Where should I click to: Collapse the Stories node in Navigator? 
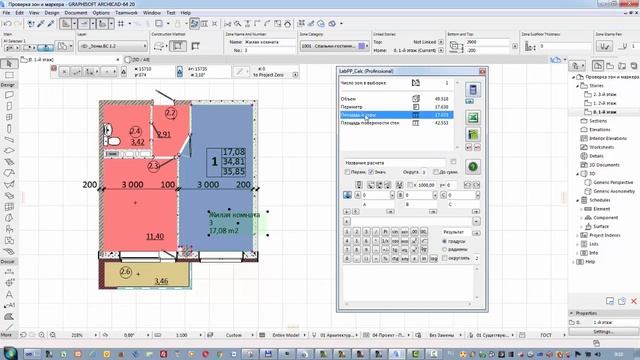(x=578, y=86)
